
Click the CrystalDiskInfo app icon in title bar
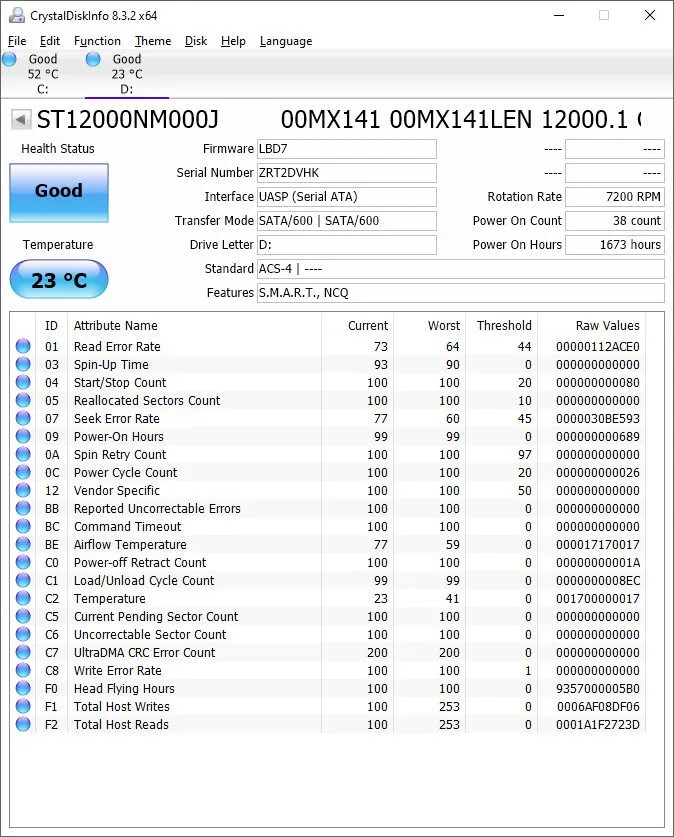pos(17,15)
